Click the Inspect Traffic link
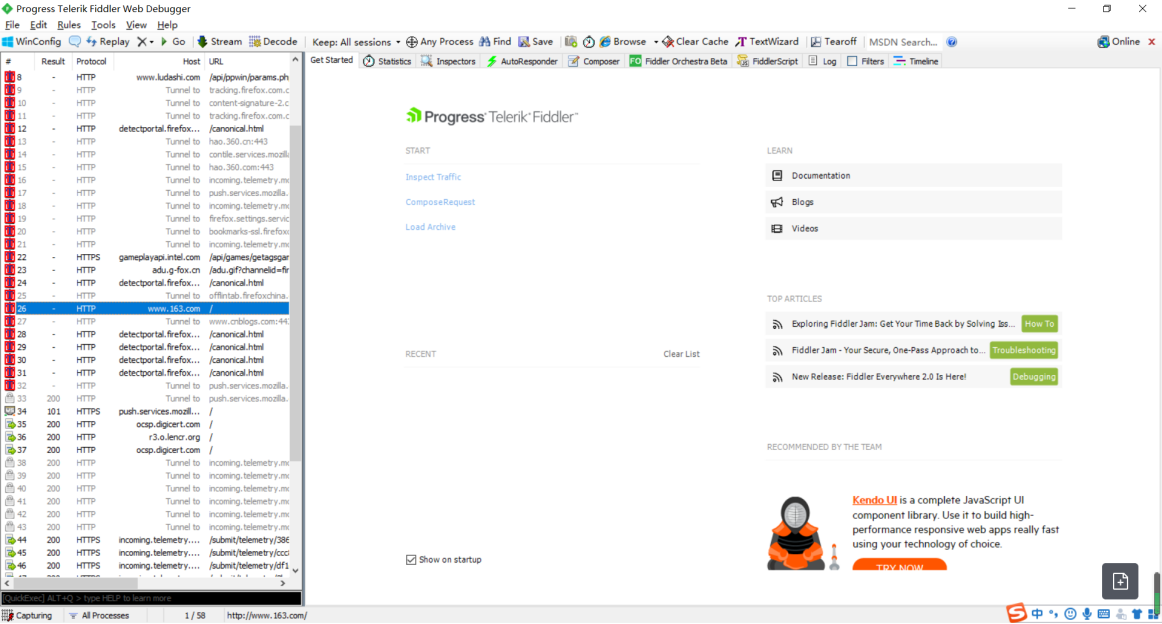Image resolution: width=1162 pixels, height=624 pixels. click(433, 177)
